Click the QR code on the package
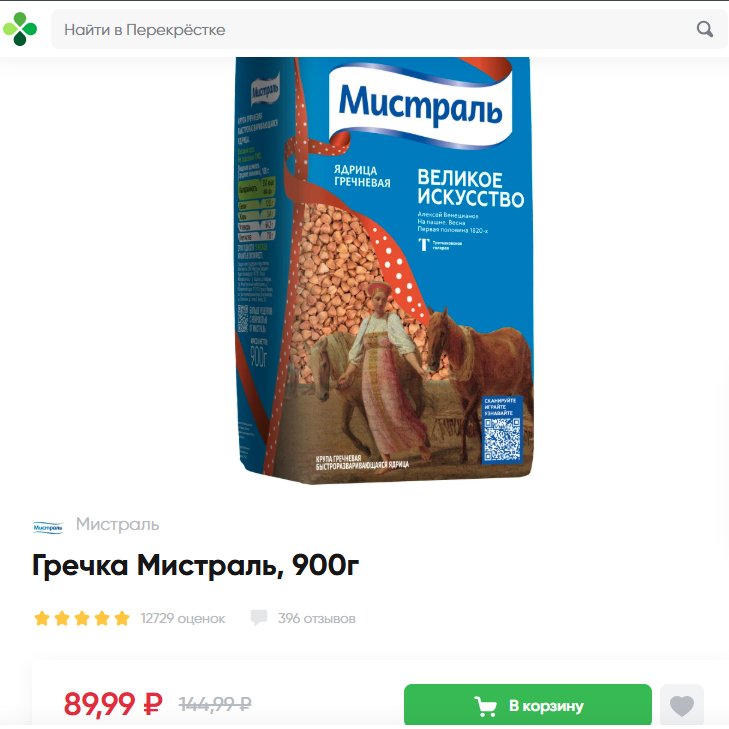 [502, 439]
